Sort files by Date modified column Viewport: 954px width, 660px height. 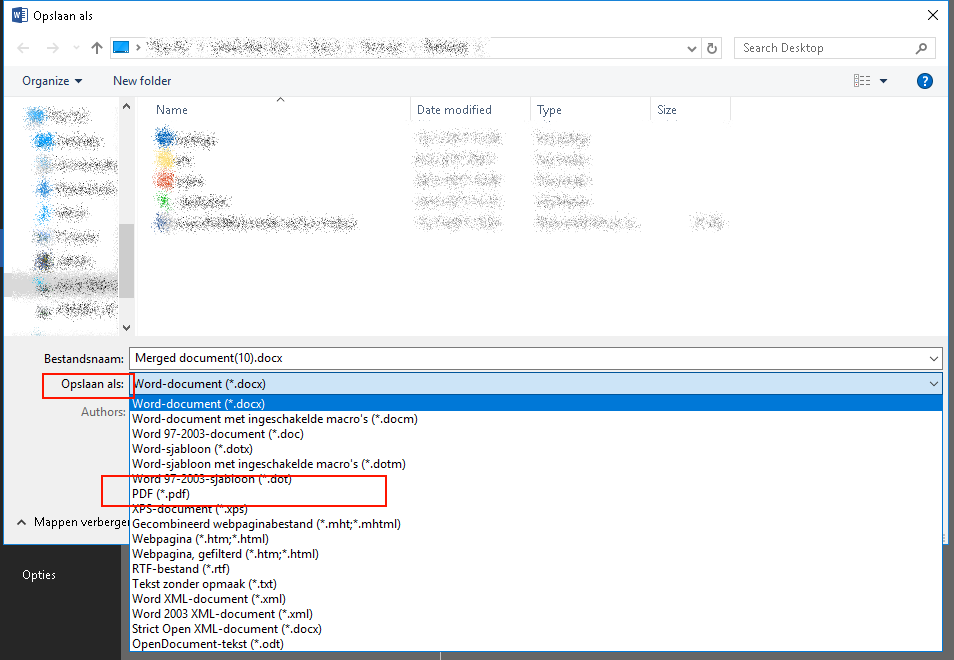pos(454,110)
